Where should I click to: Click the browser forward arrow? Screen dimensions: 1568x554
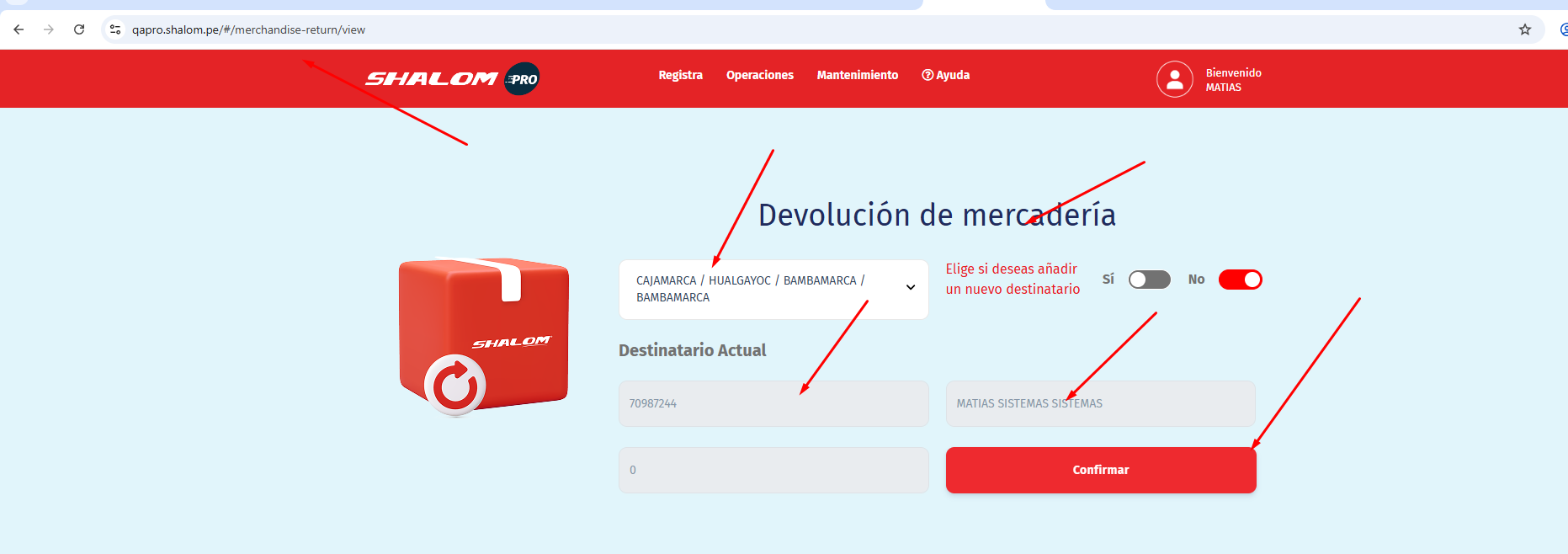[49, 29]
